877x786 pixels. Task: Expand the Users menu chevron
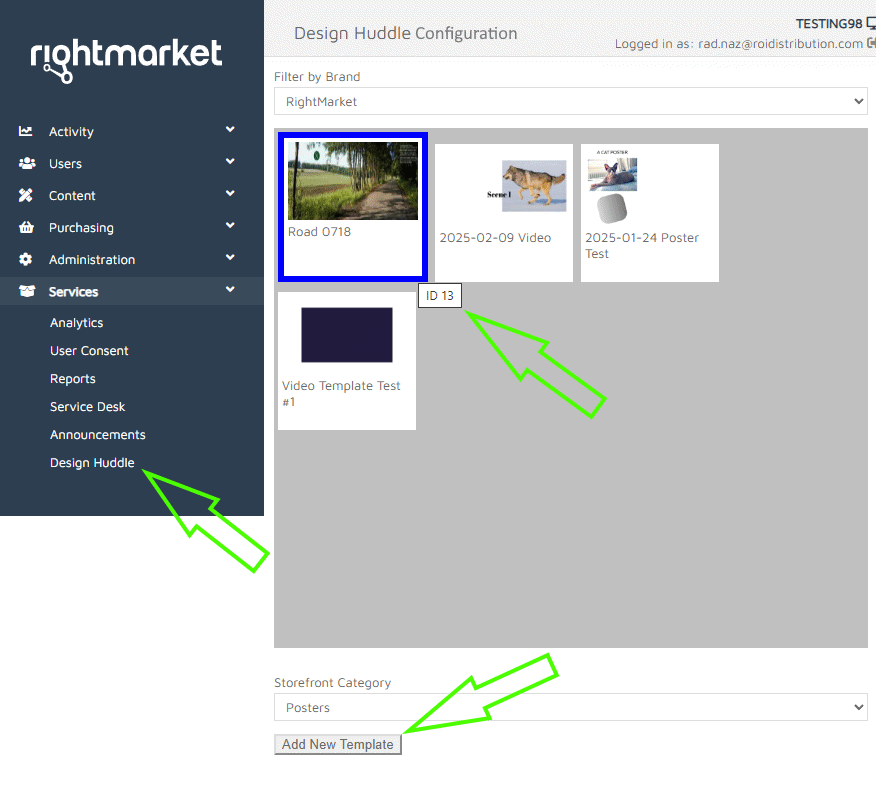(230, 162)
